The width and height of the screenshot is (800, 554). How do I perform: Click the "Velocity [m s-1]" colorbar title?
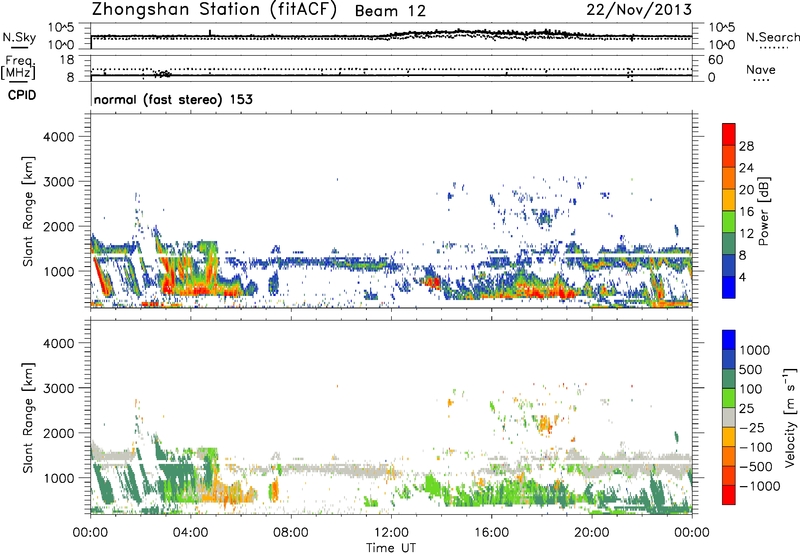pyautogui.click(x=790, y=417)
